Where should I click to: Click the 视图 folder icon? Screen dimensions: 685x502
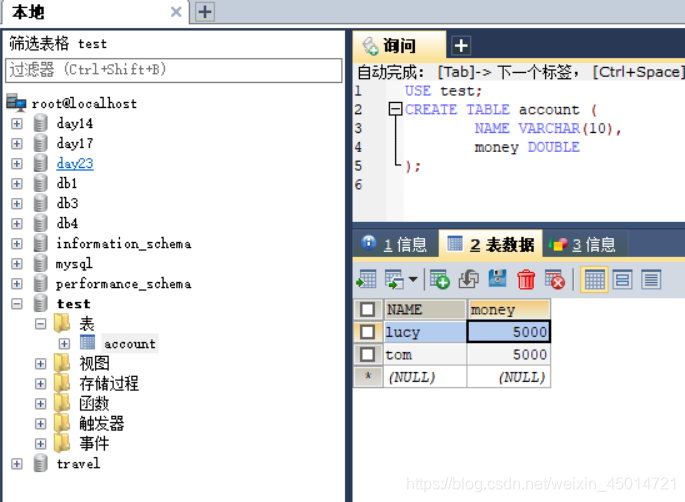pyautogui.click(x=62, y=363)
